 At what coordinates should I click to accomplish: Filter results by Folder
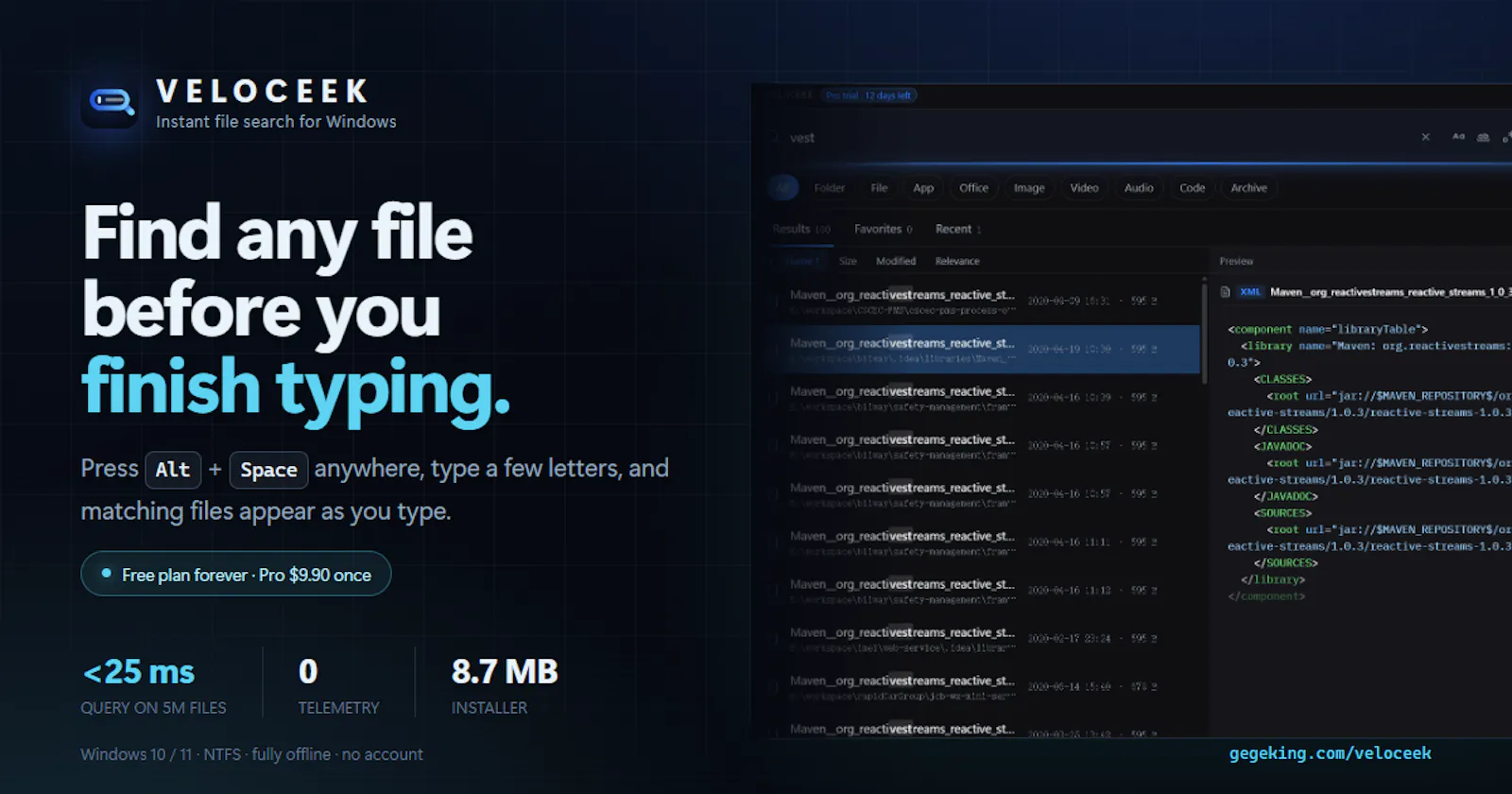(x=830, y=188)
